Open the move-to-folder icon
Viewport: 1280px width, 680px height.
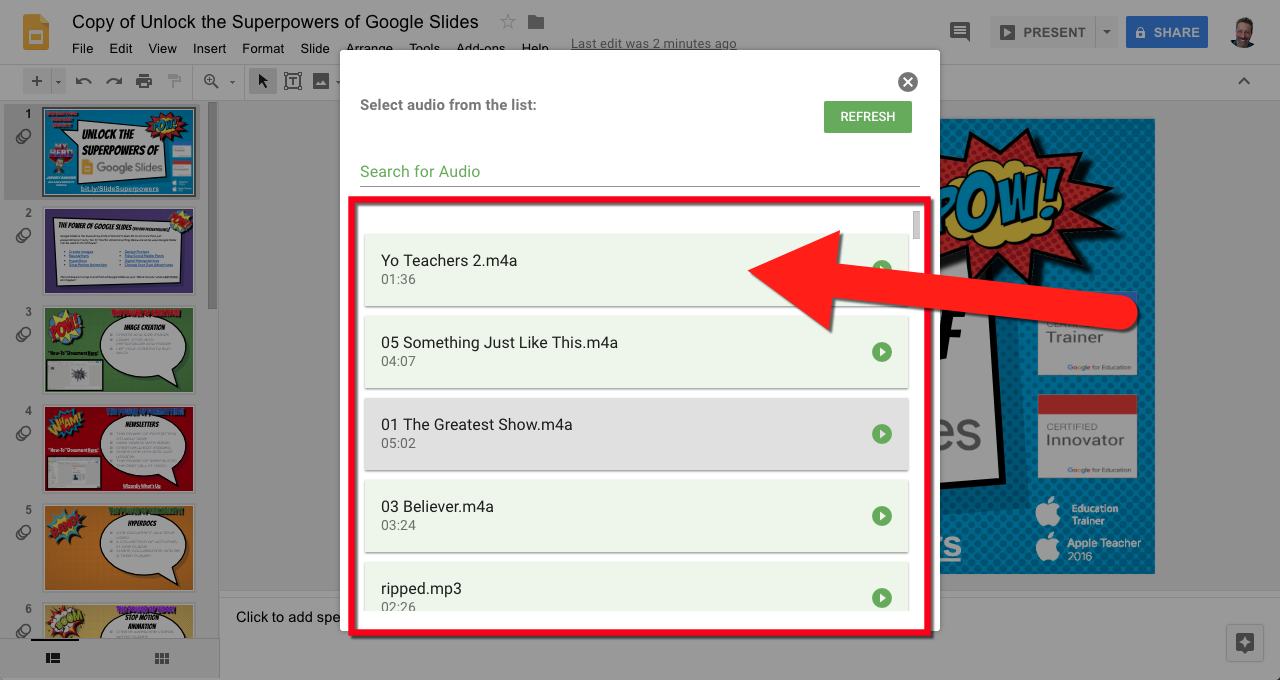click(536, 22)
